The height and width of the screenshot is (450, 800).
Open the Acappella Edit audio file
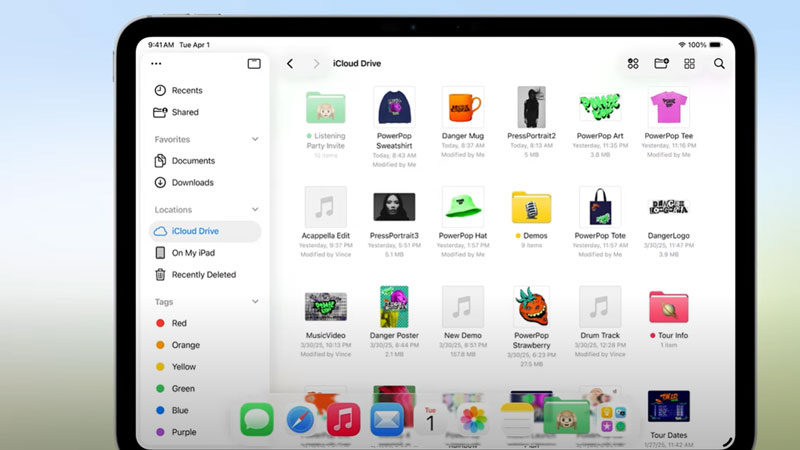click(x=326, y=207)
